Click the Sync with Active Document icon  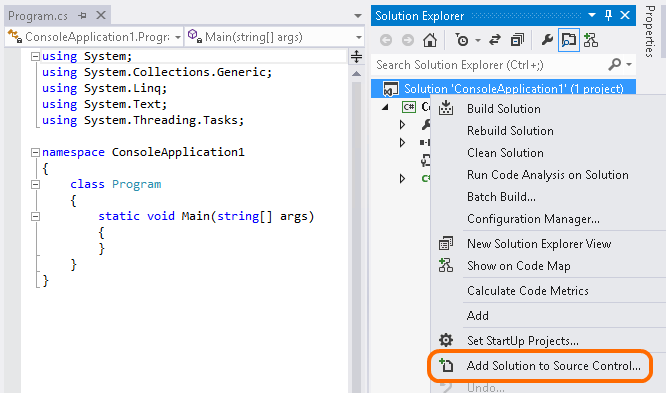pyautogui.click(x=494, y=40)
